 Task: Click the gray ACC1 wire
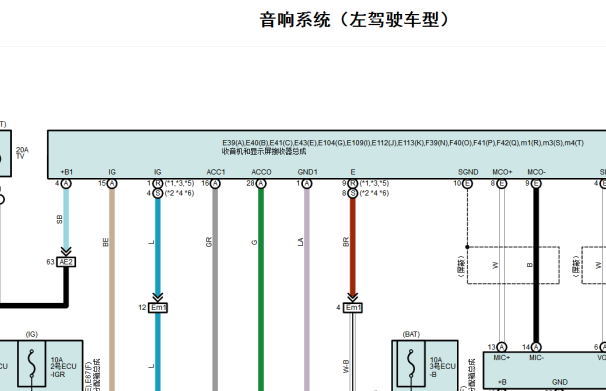[215, 290]
